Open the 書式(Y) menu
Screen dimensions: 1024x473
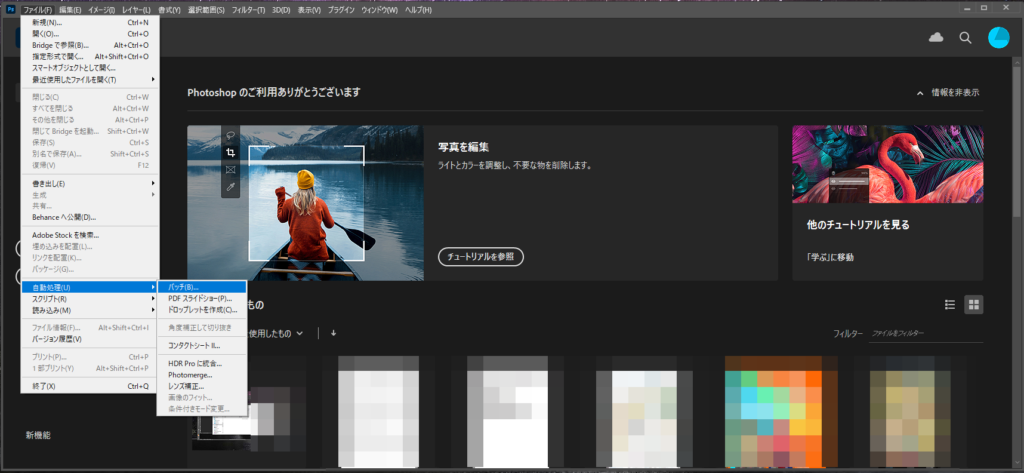tap(169, 10)
